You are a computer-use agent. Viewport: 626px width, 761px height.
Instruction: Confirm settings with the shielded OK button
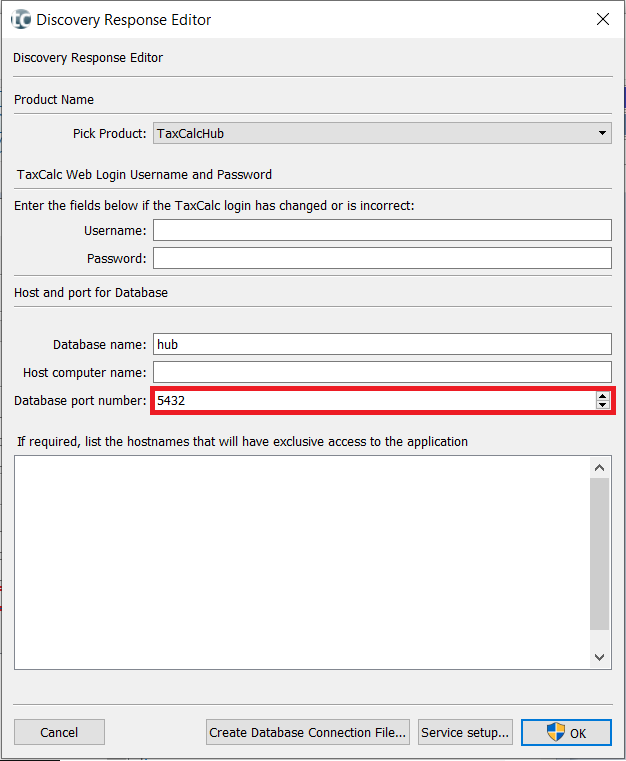point(567,732)
